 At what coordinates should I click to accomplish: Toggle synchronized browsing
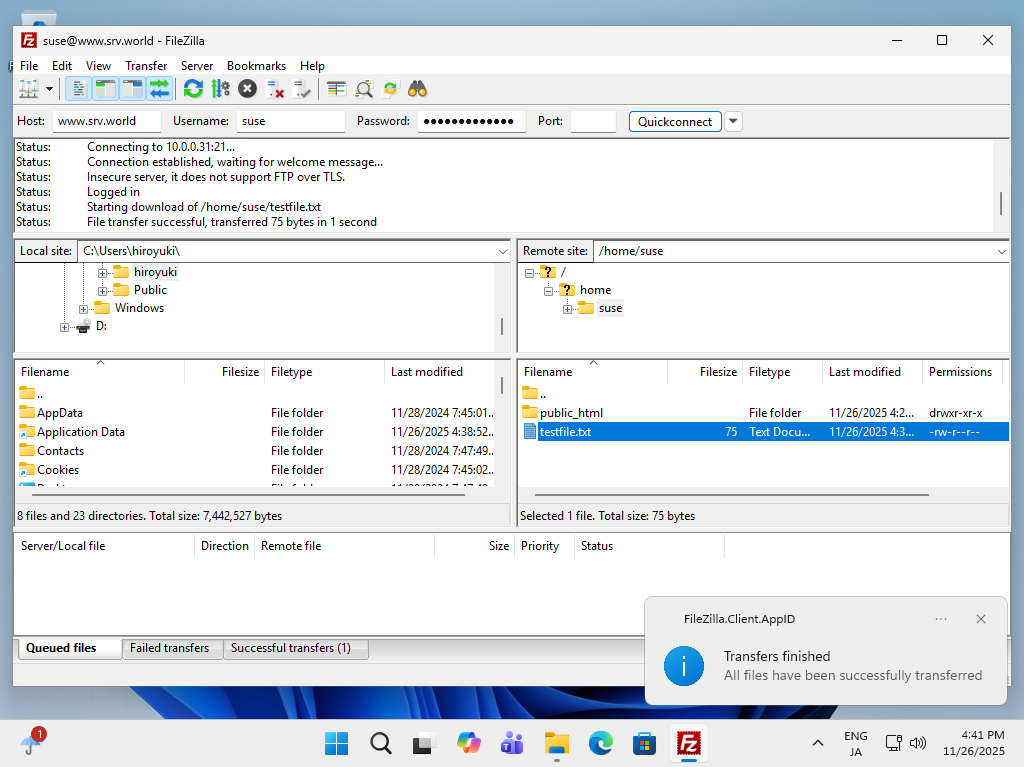pyautogui.click(x=390, y=89)
